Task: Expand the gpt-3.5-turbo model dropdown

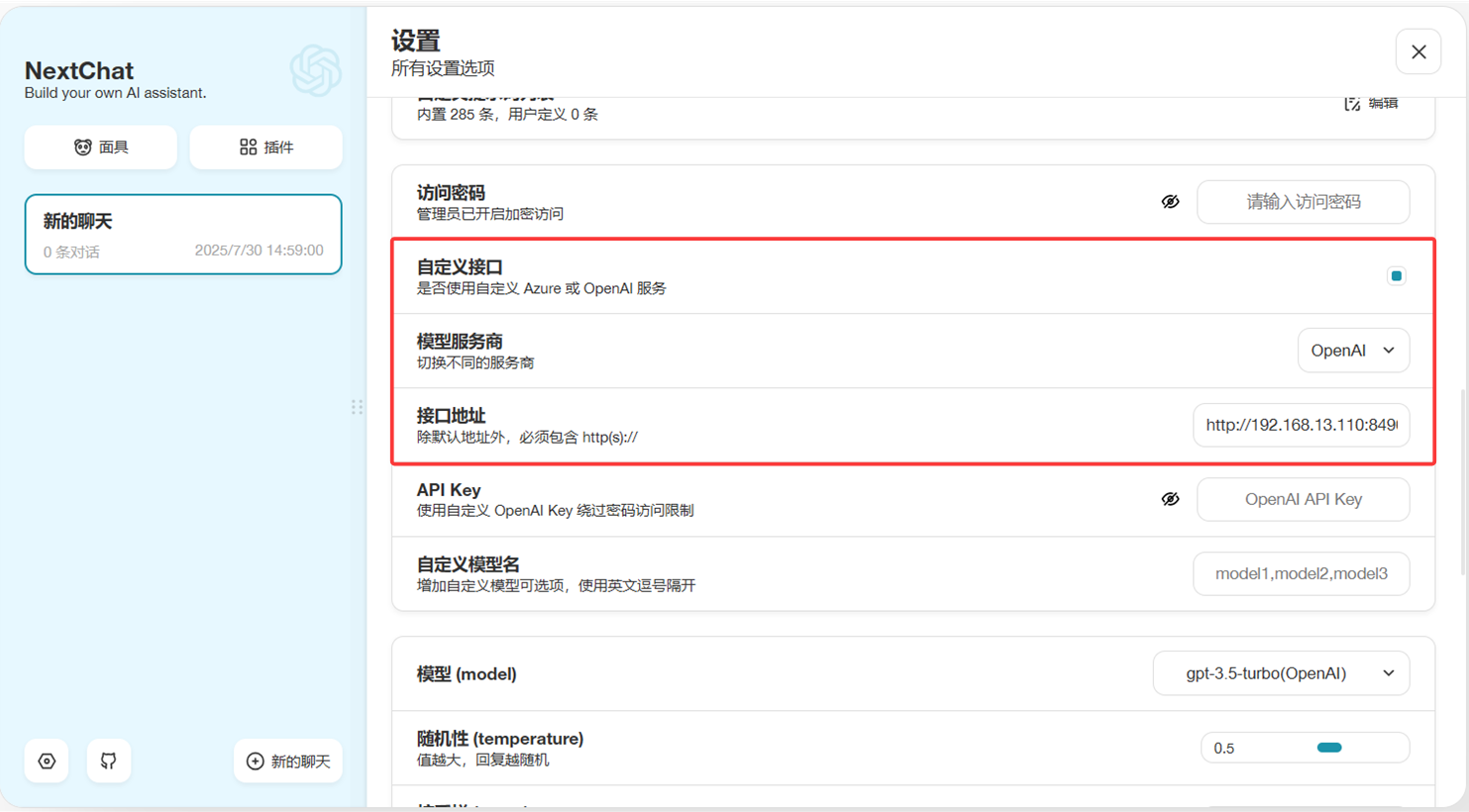Action: pos(1280,673)
